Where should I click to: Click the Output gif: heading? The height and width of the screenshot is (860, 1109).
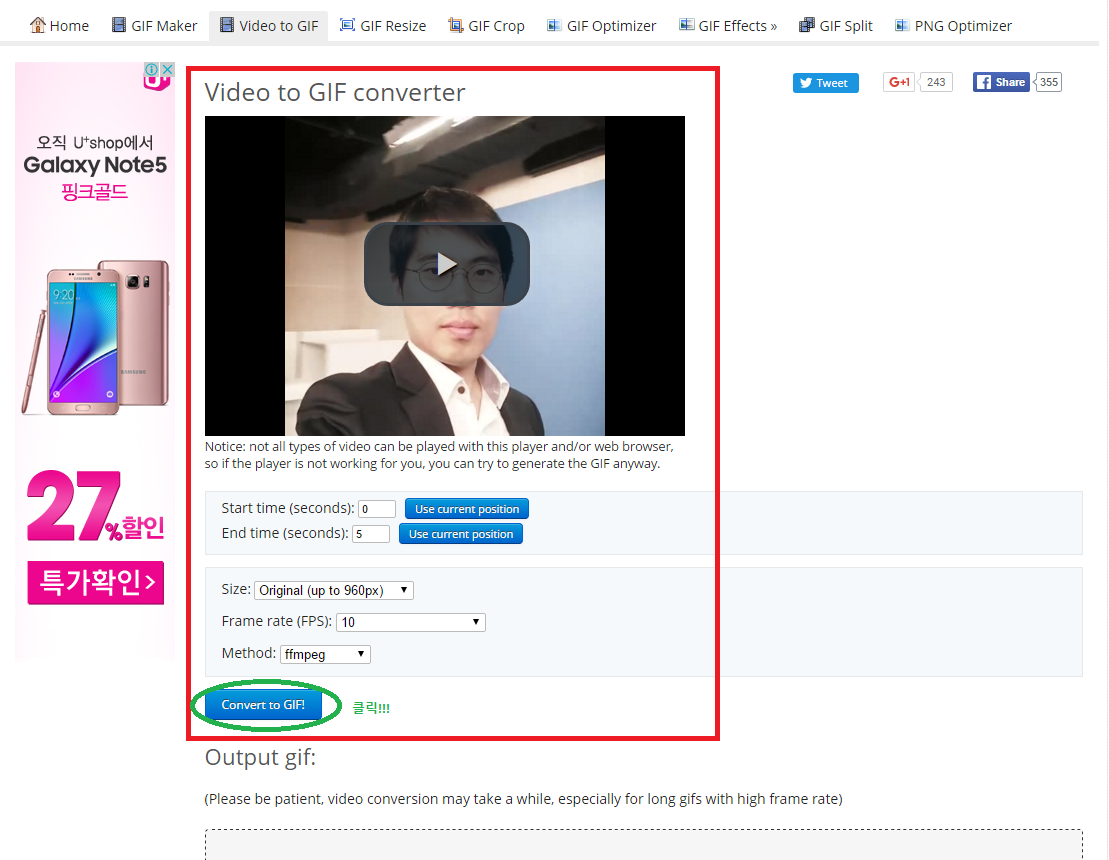[260, 757]
